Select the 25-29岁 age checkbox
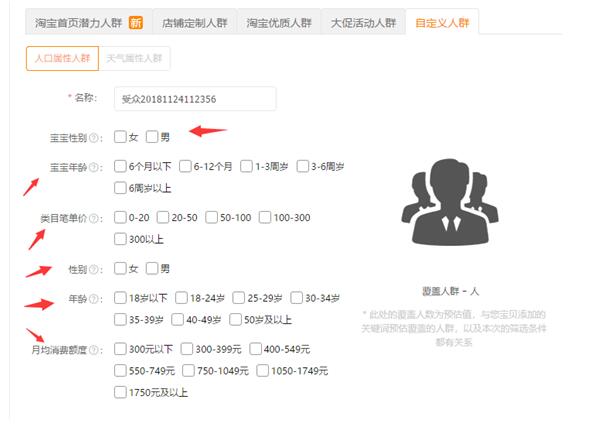Image resolution: width=593 pixels, height=437 pixels. [x=239, y=298]
